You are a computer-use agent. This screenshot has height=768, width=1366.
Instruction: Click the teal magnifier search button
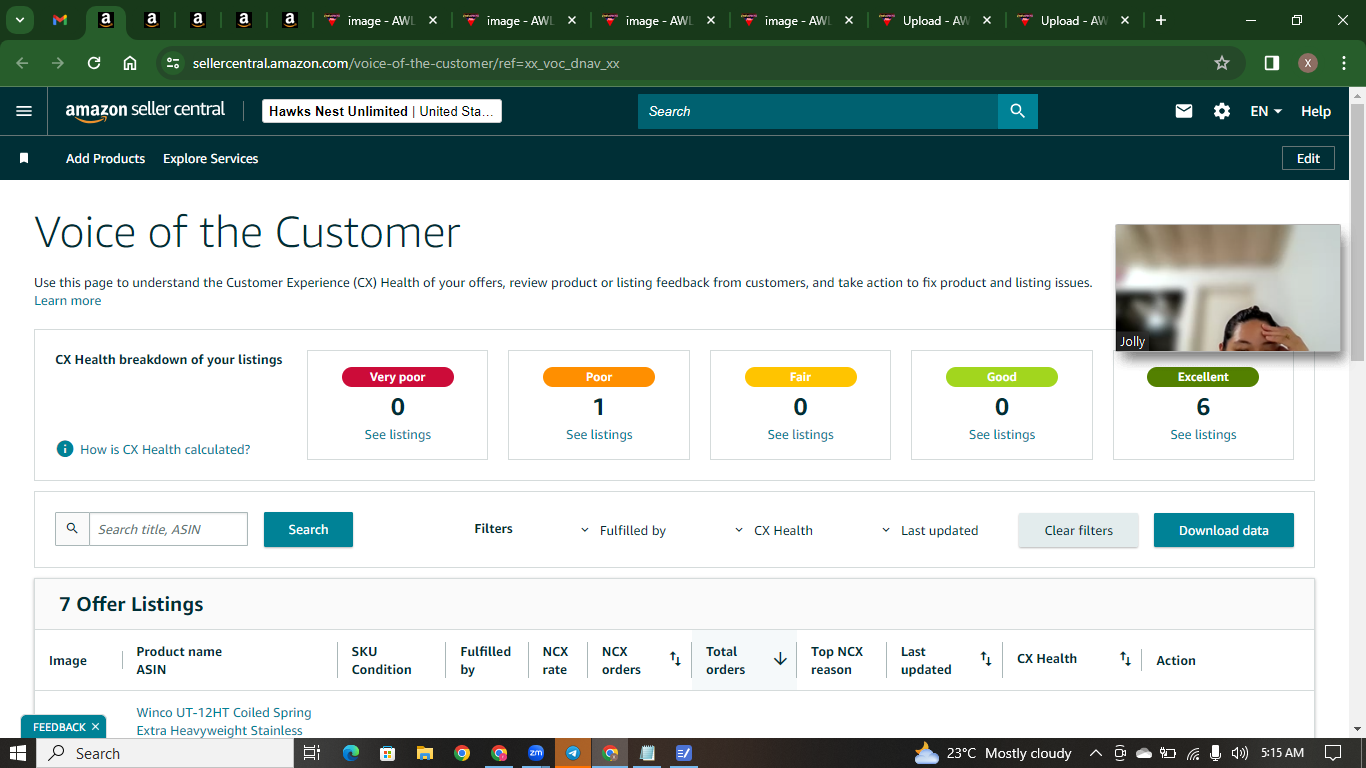[1018, 111]
